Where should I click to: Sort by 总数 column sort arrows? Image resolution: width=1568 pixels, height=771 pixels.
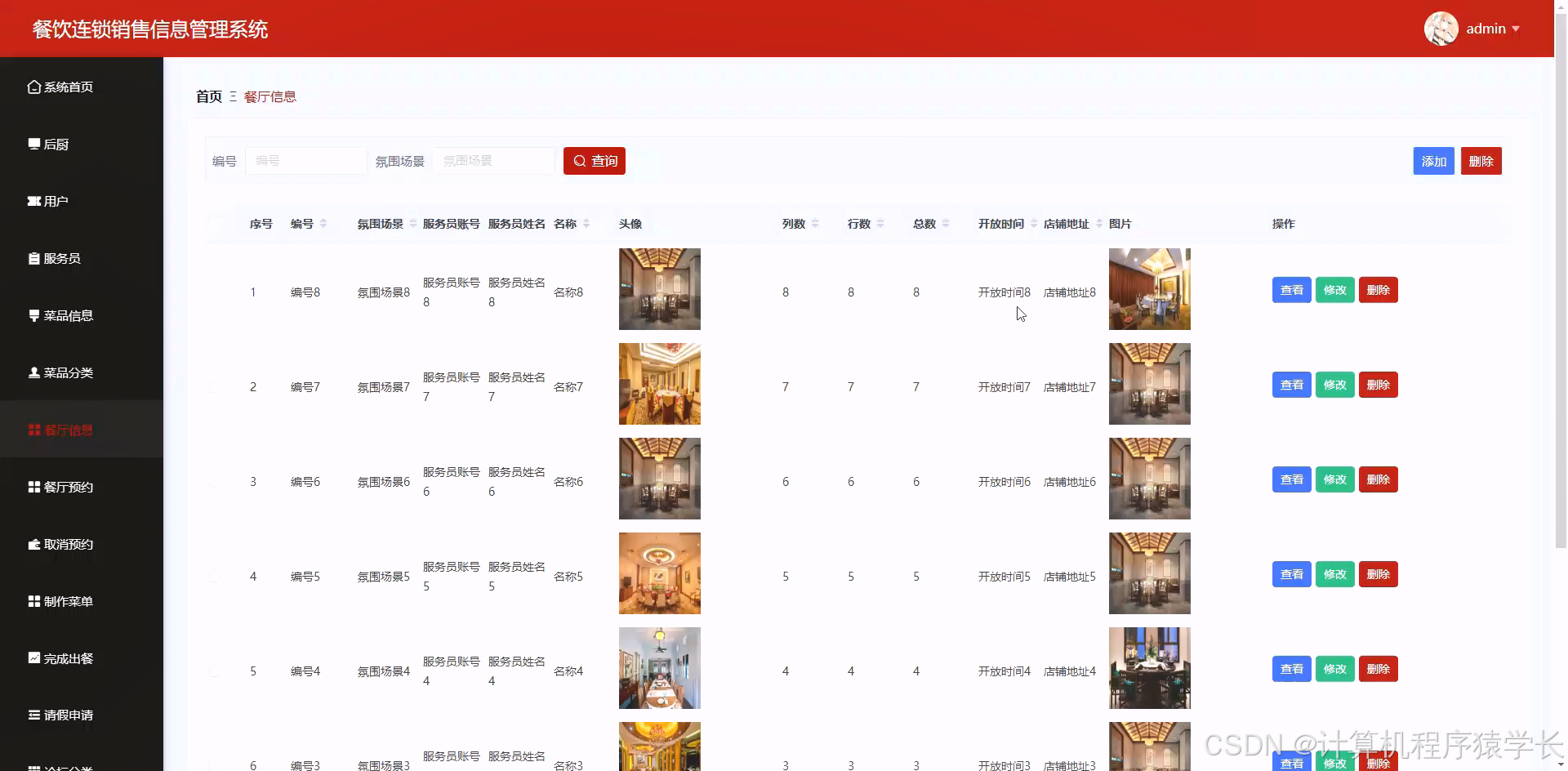pos(946,224)
